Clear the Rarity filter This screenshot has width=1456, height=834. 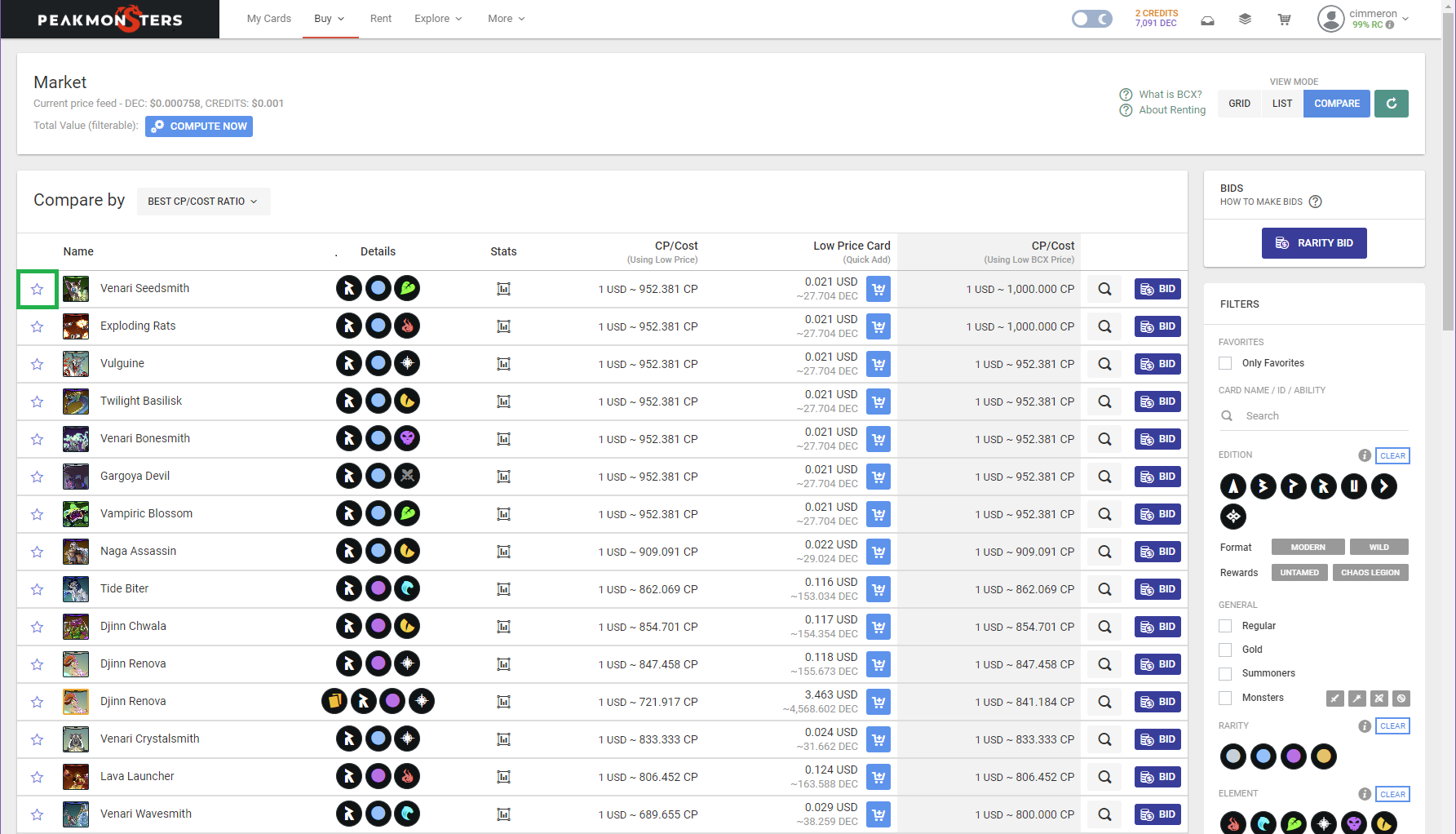(x=1392, y=726)
